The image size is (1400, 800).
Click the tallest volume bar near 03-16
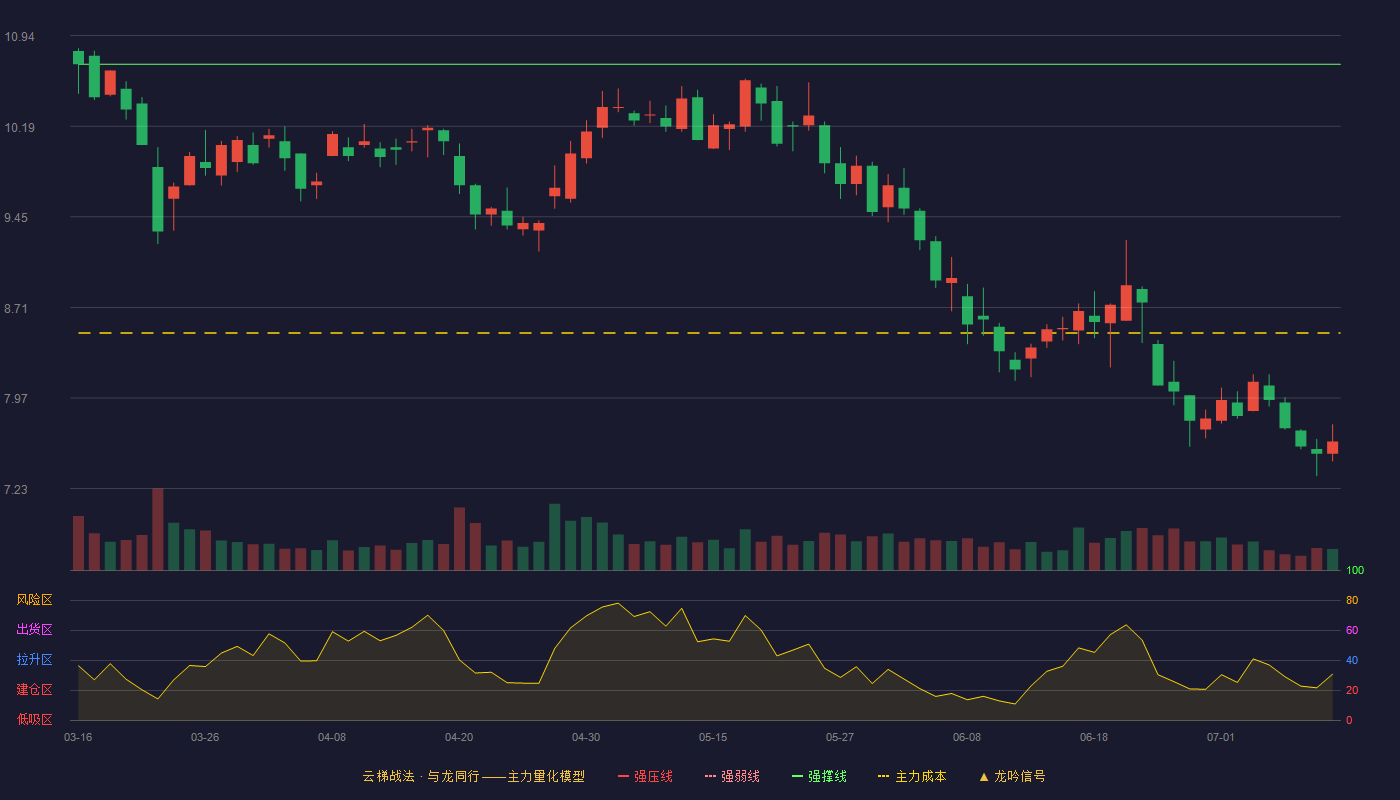(158, 529)
